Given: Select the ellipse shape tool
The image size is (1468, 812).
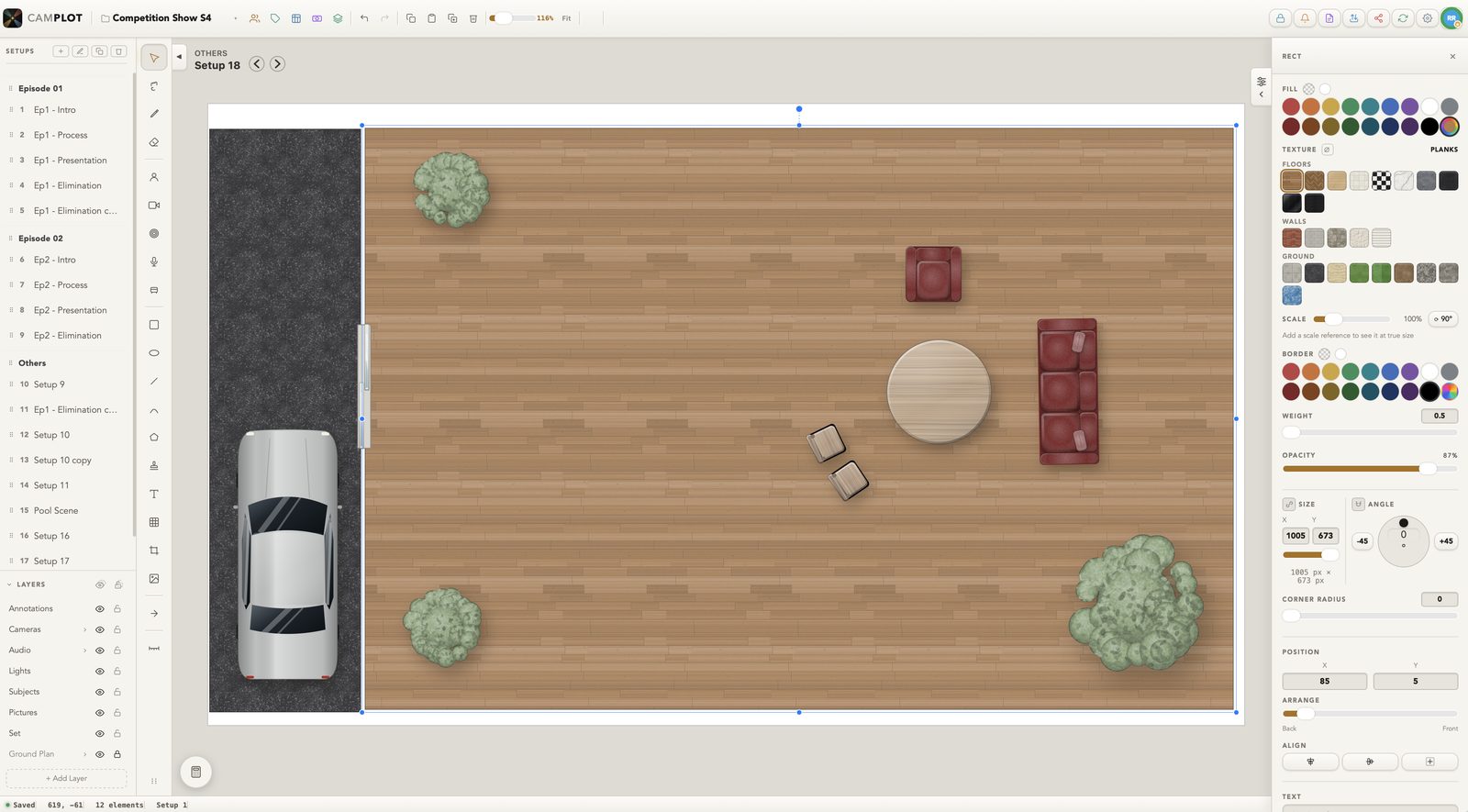Looking at the screenshot, I should click(x=154, y=353).
